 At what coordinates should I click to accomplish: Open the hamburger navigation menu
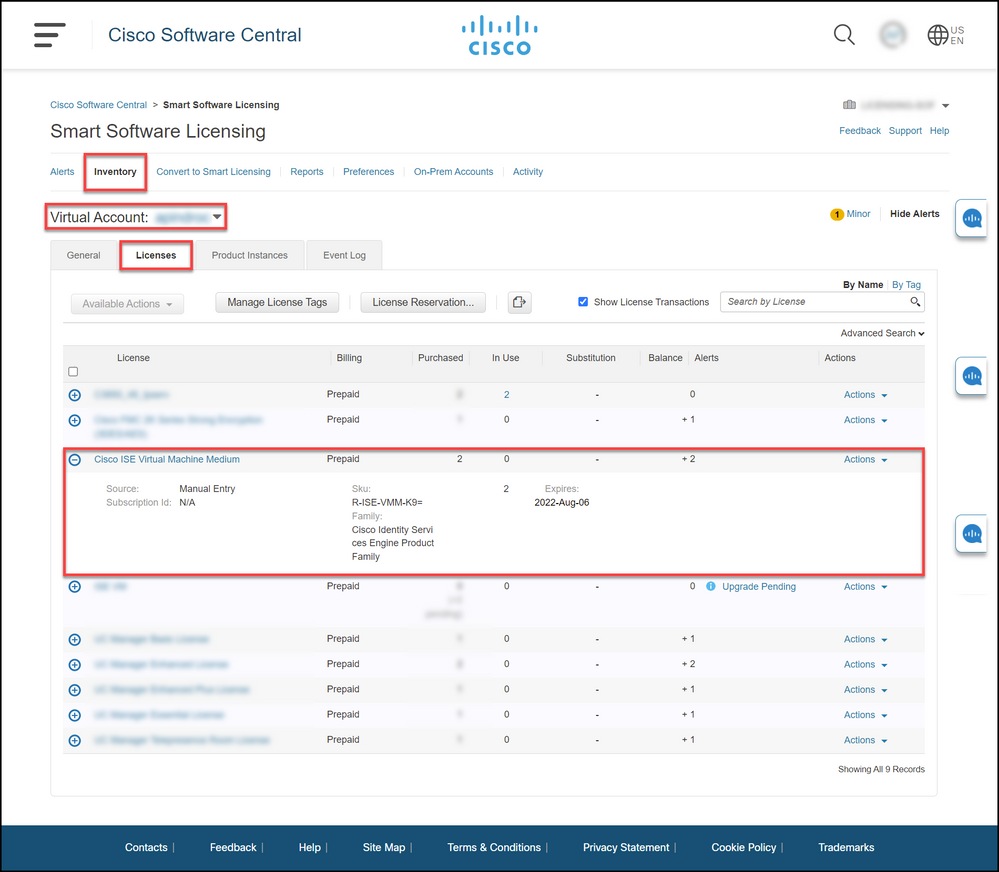point(50,34)
